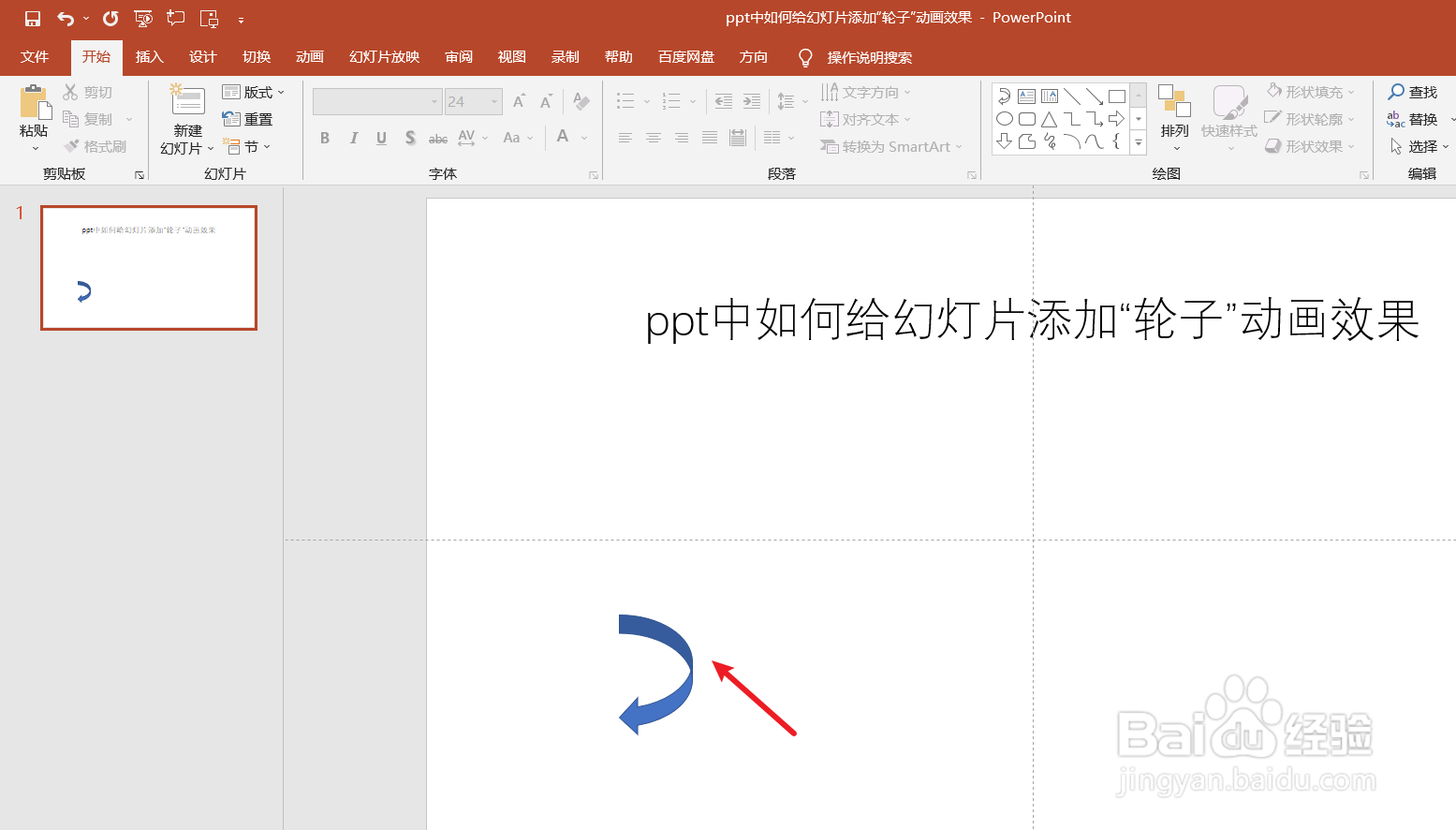Viewport: 1456px width, 830px height.
Task: Choose the triangle shape from the drawing gallery
Action: 1050,119
